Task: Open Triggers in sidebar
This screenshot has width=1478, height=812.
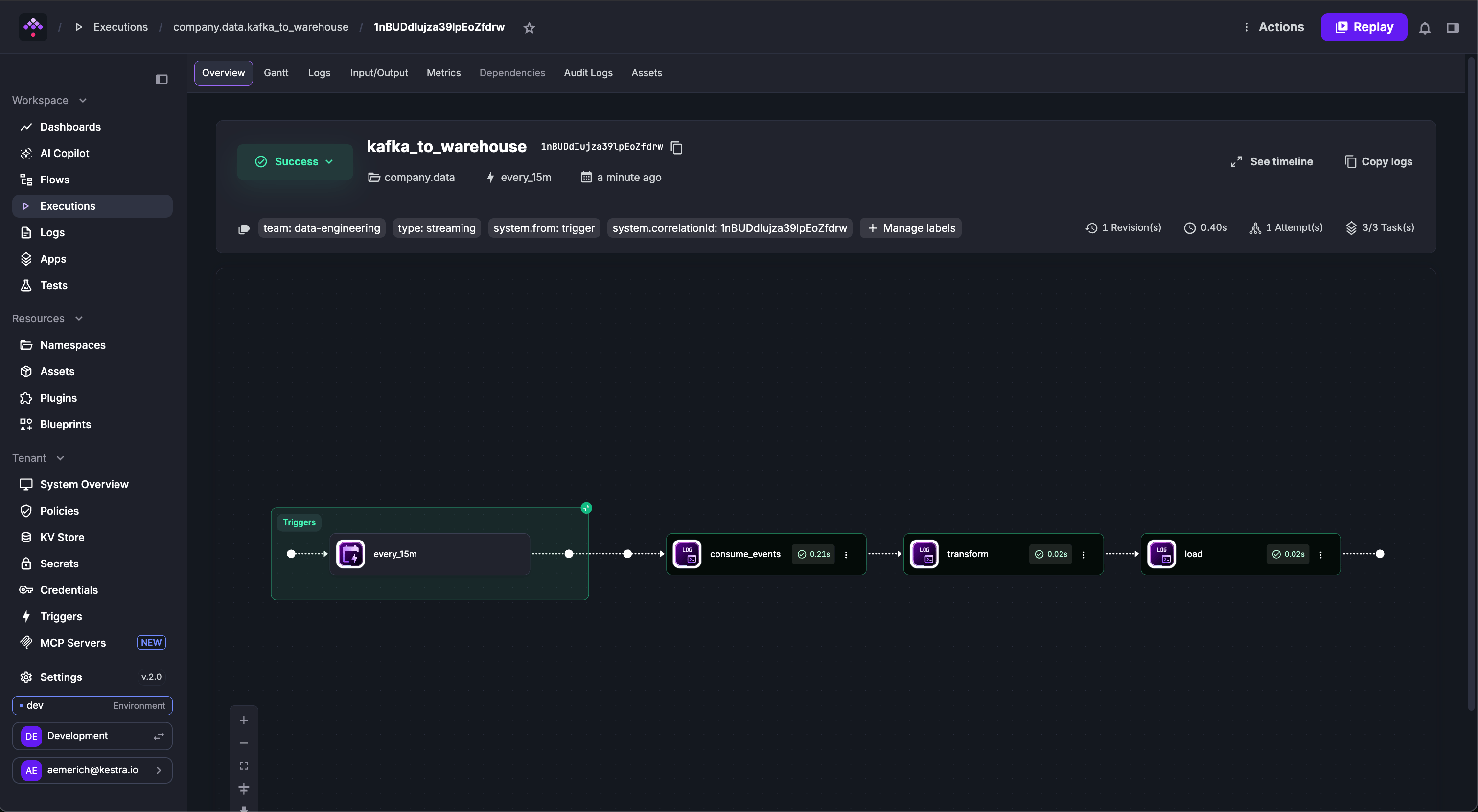Action: (92, 616)
